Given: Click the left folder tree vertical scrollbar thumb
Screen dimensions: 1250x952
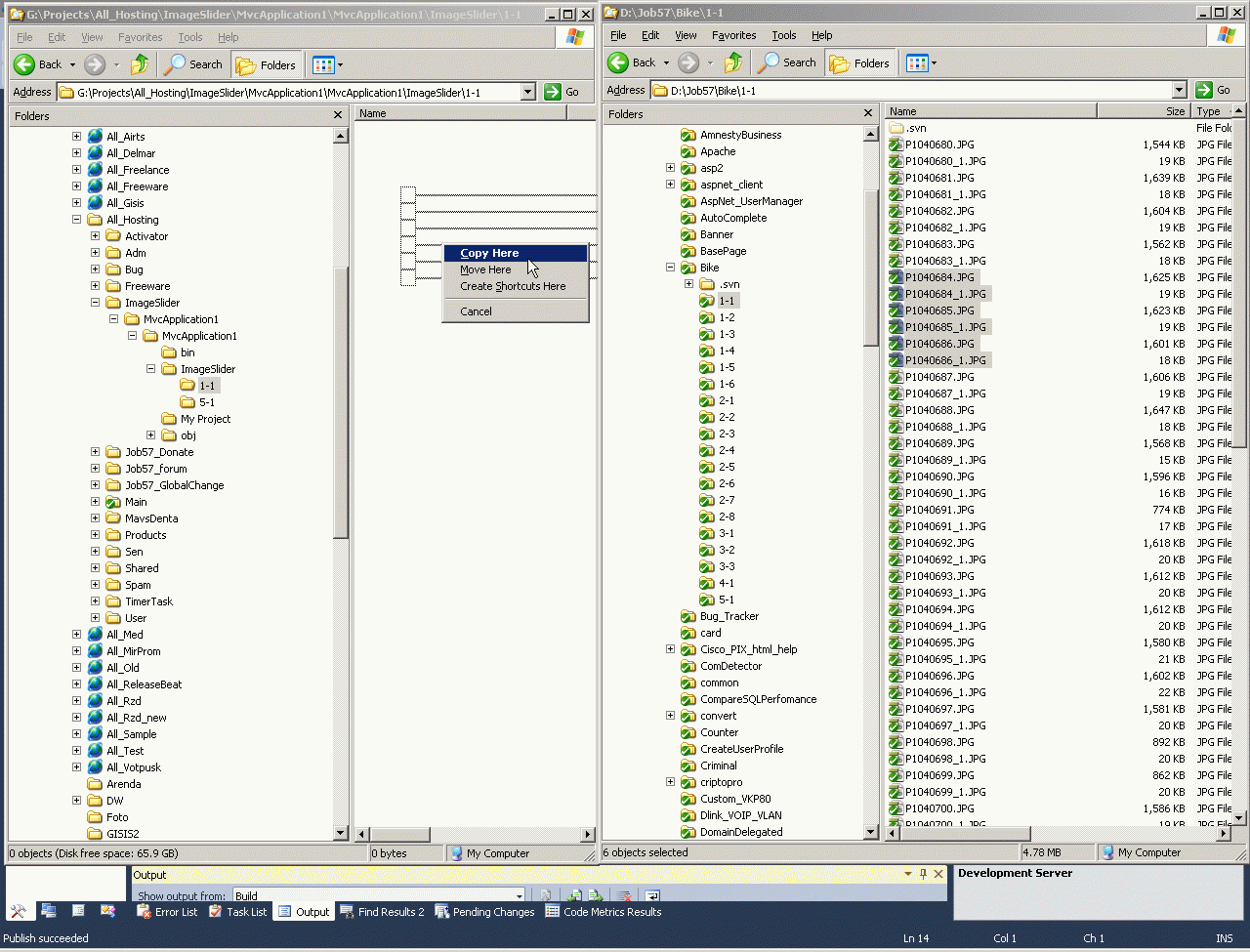Looking at the screenshot, I should [341, 402].
